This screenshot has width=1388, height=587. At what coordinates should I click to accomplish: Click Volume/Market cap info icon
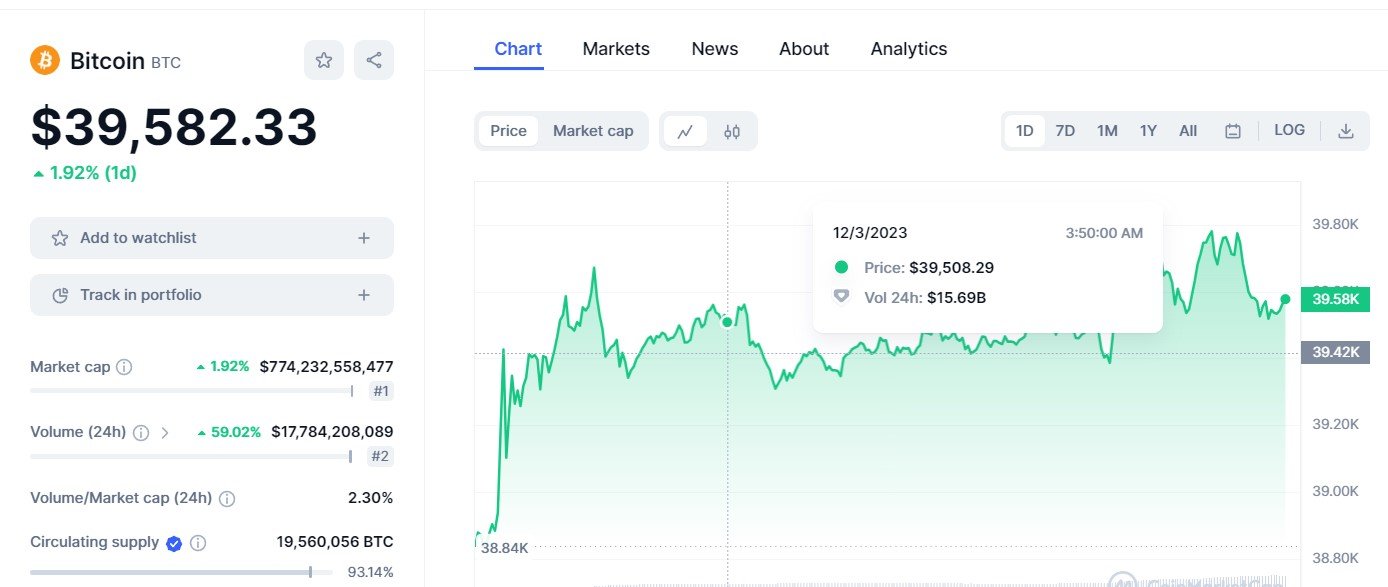click(x=227, y=498)
